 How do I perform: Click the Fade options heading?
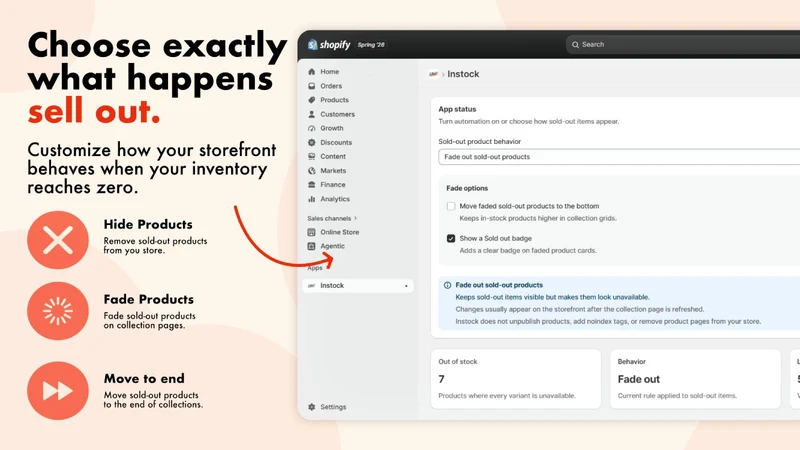[467, 188]
